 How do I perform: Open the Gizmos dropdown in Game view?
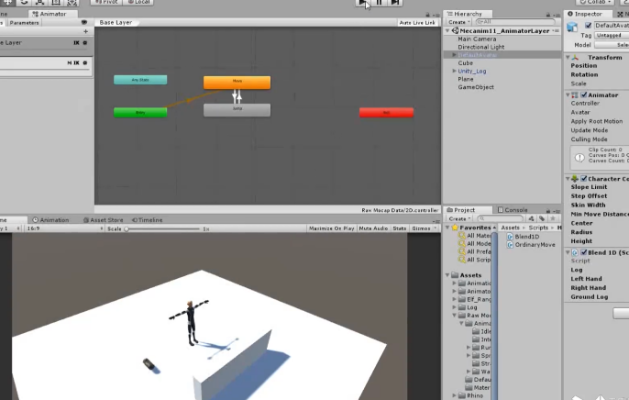coord(424,228)
